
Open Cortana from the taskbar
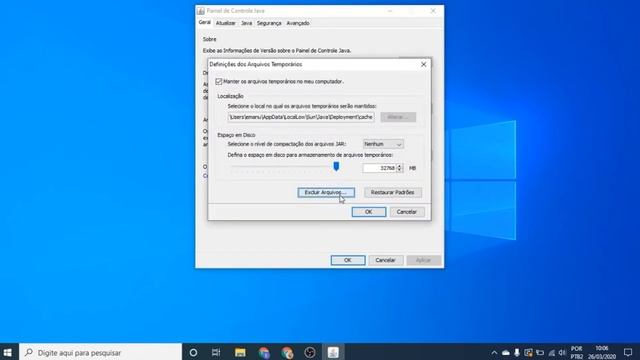193,352
